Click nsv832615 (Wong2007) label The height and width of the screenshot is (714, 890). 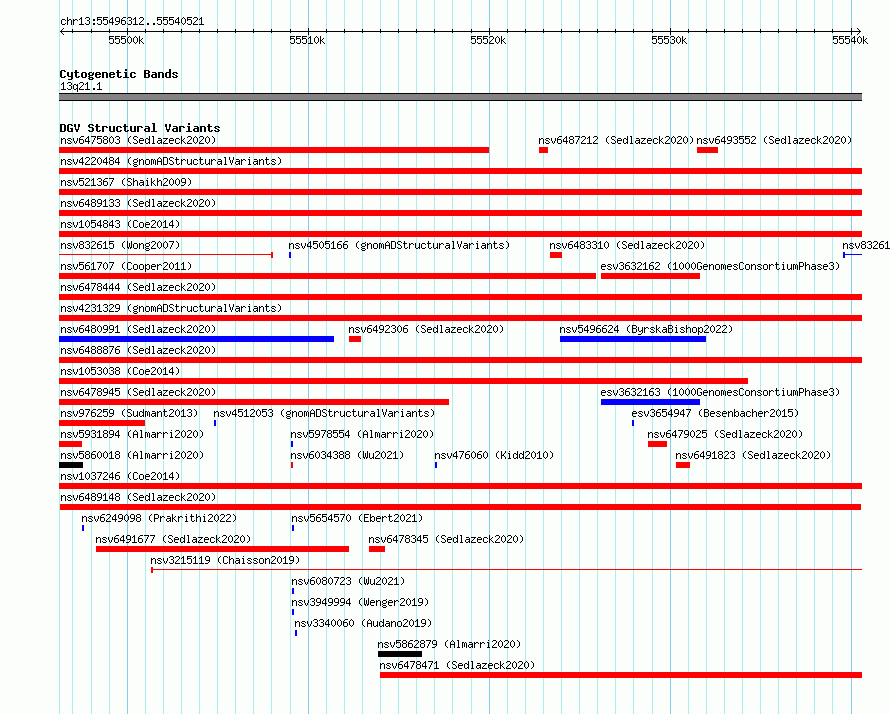[x=120, y=245]
